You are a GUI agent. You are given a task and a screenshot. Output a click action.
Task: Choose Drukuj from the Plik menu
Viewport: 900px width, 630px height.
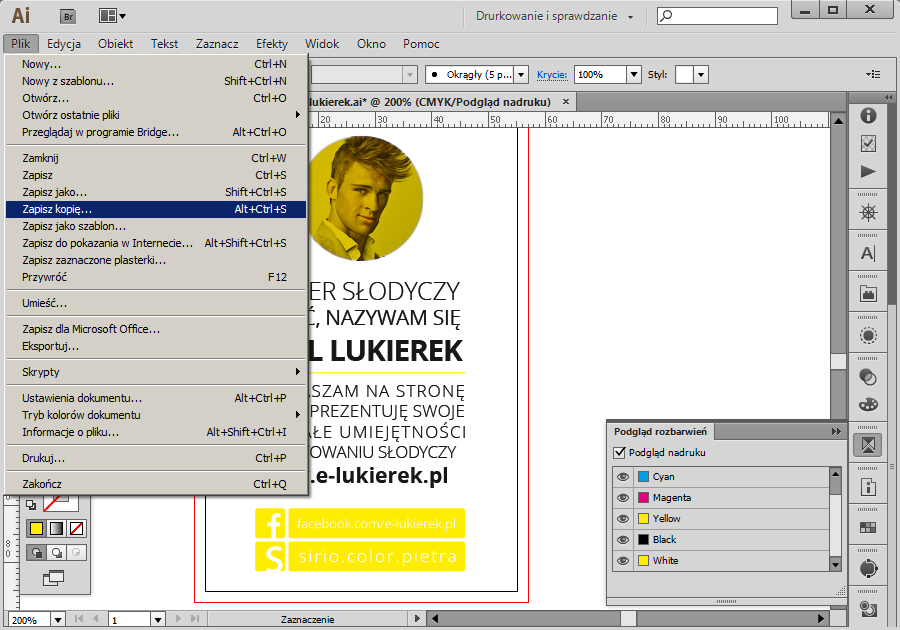coord(155,458)
